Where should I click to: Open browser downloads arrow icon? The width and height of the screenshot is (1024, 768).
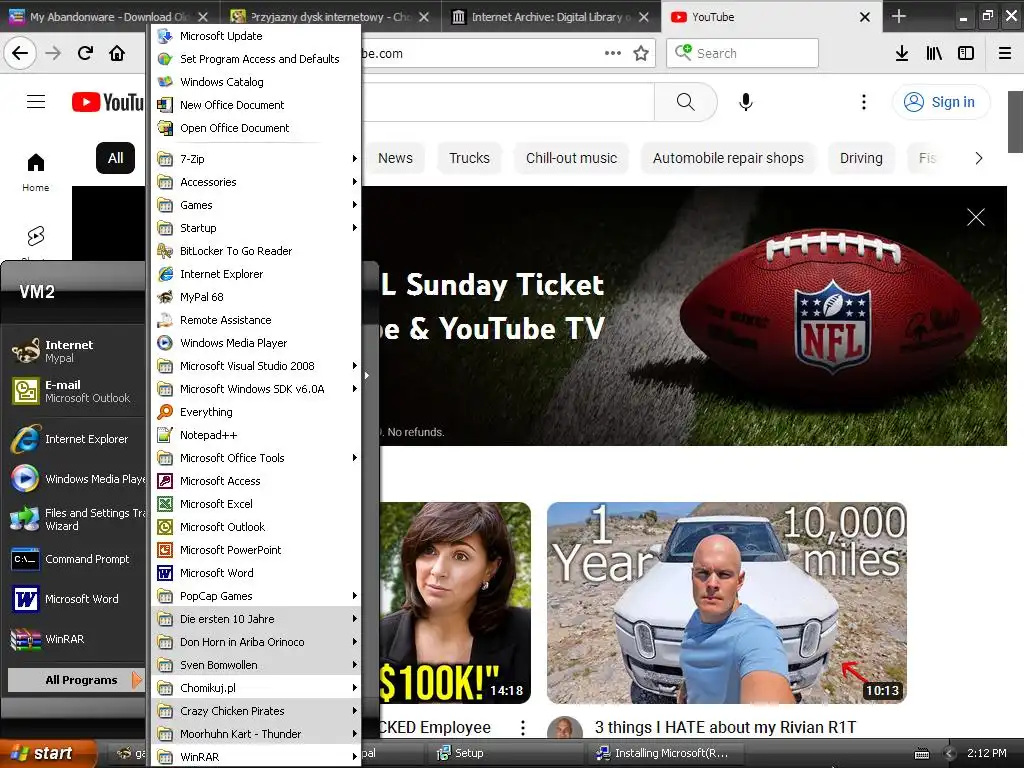(902, 54)
